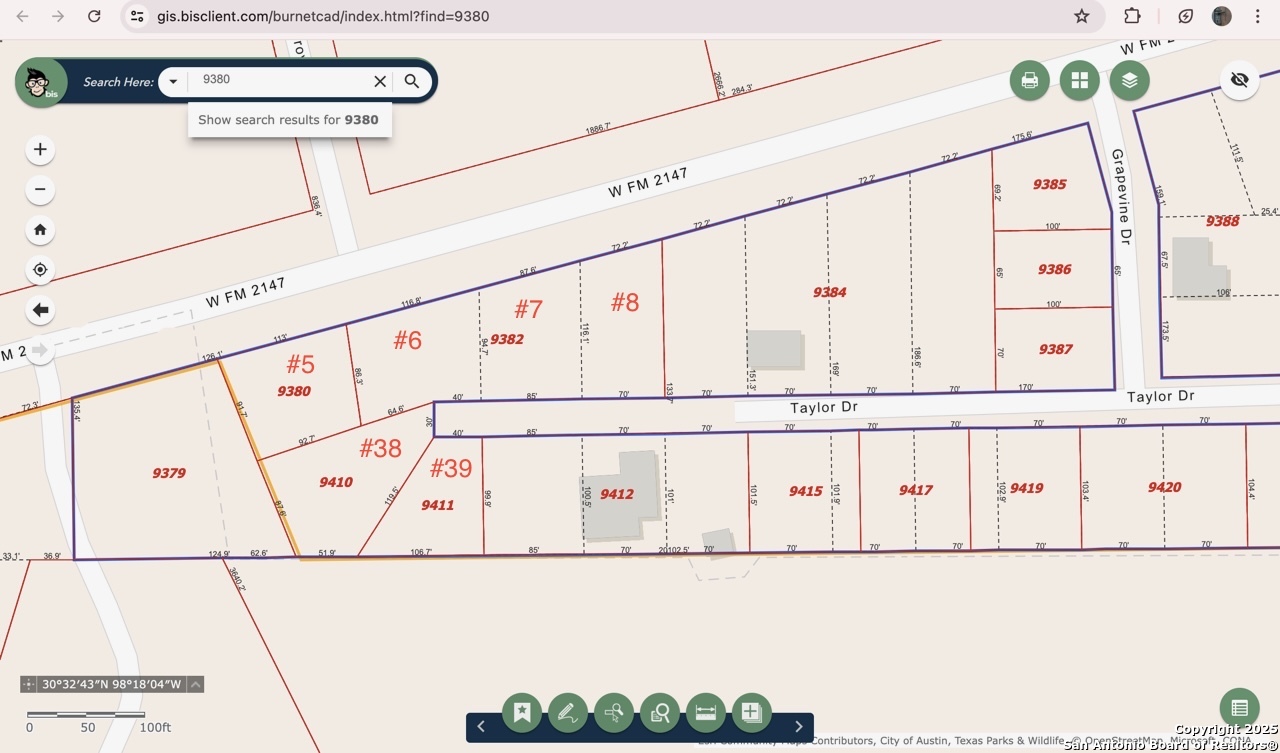This screenshot has height=753, width=1280.
Task: Expand the search type dropdown arrow
Action: point(173,82)
